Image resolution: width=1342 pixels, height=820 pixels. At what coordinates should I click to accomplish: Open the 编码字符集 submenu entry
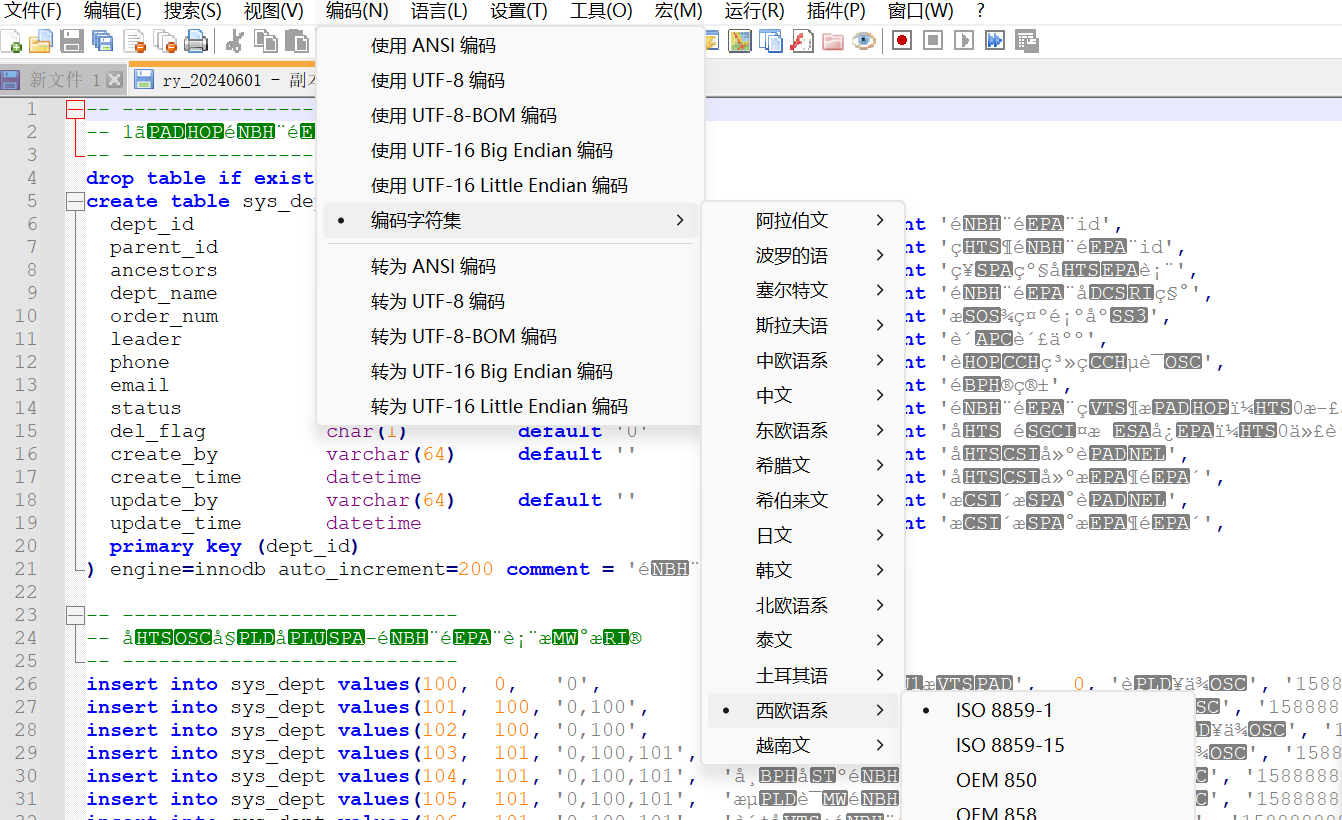pos(510,221)
